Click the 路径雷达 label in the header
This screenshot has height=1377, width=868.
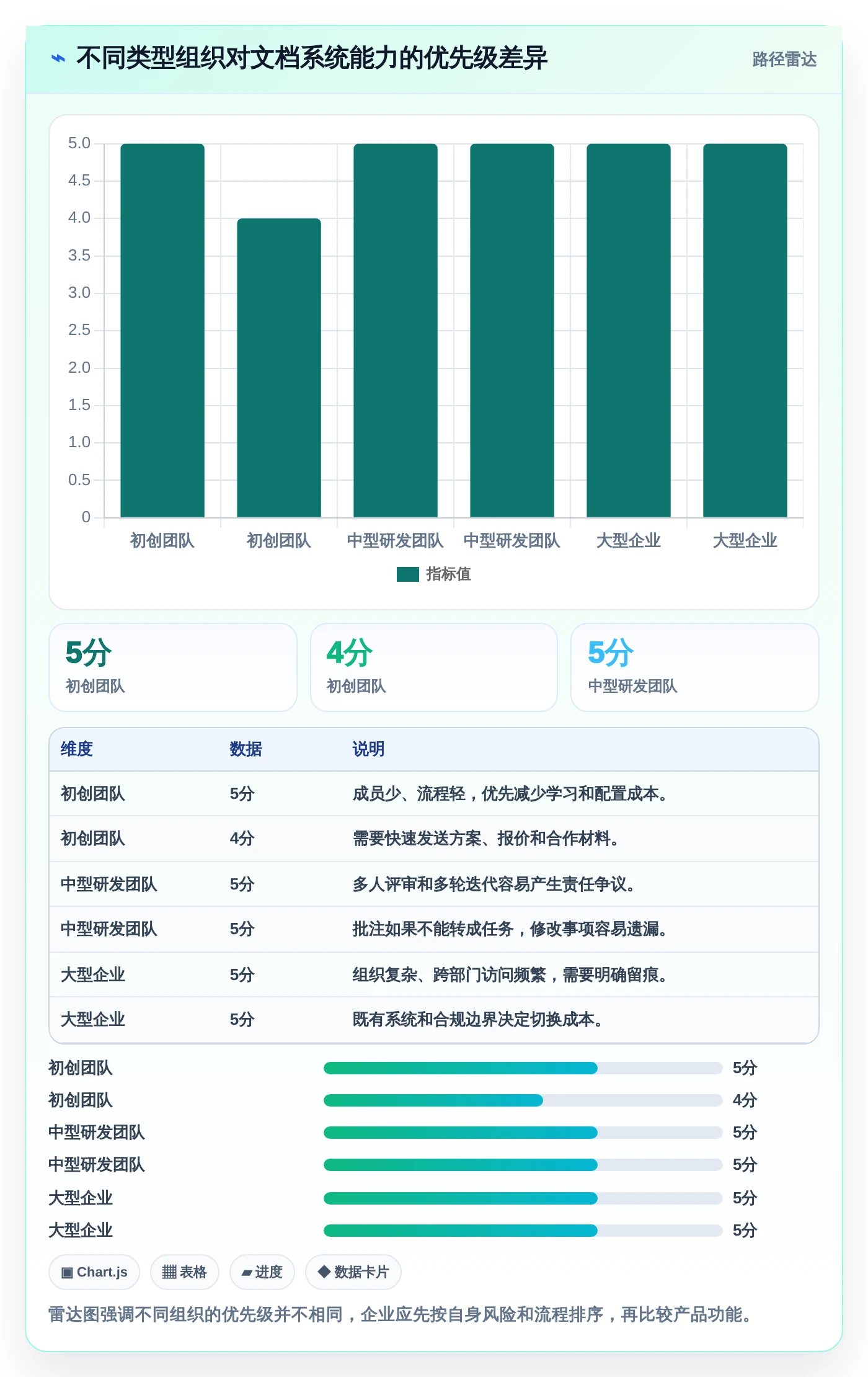pyautogui.click(x=784, y=59)
